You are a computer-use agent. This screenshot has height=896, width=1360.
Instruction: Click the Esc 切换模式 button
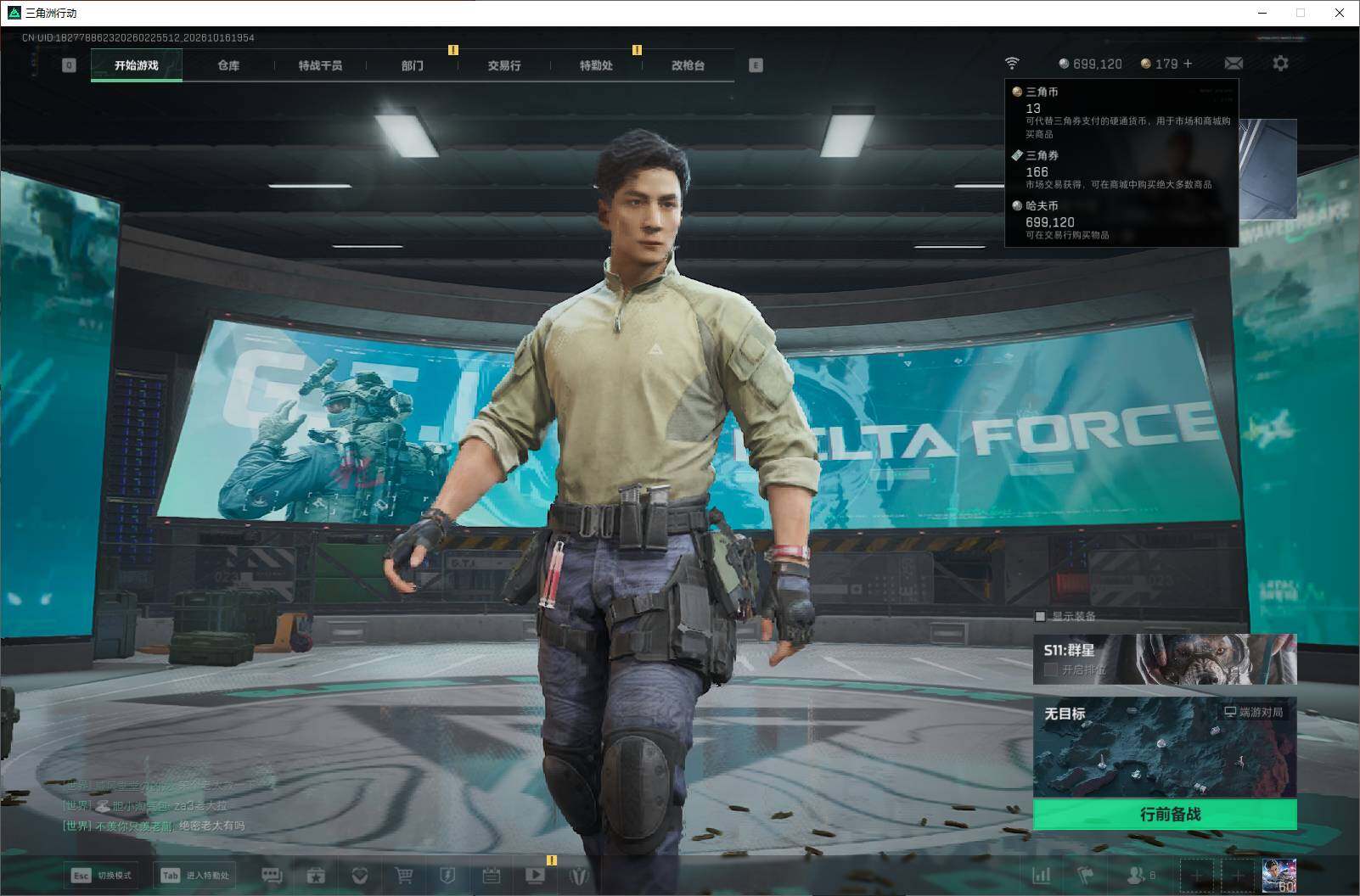pos(102,875)
